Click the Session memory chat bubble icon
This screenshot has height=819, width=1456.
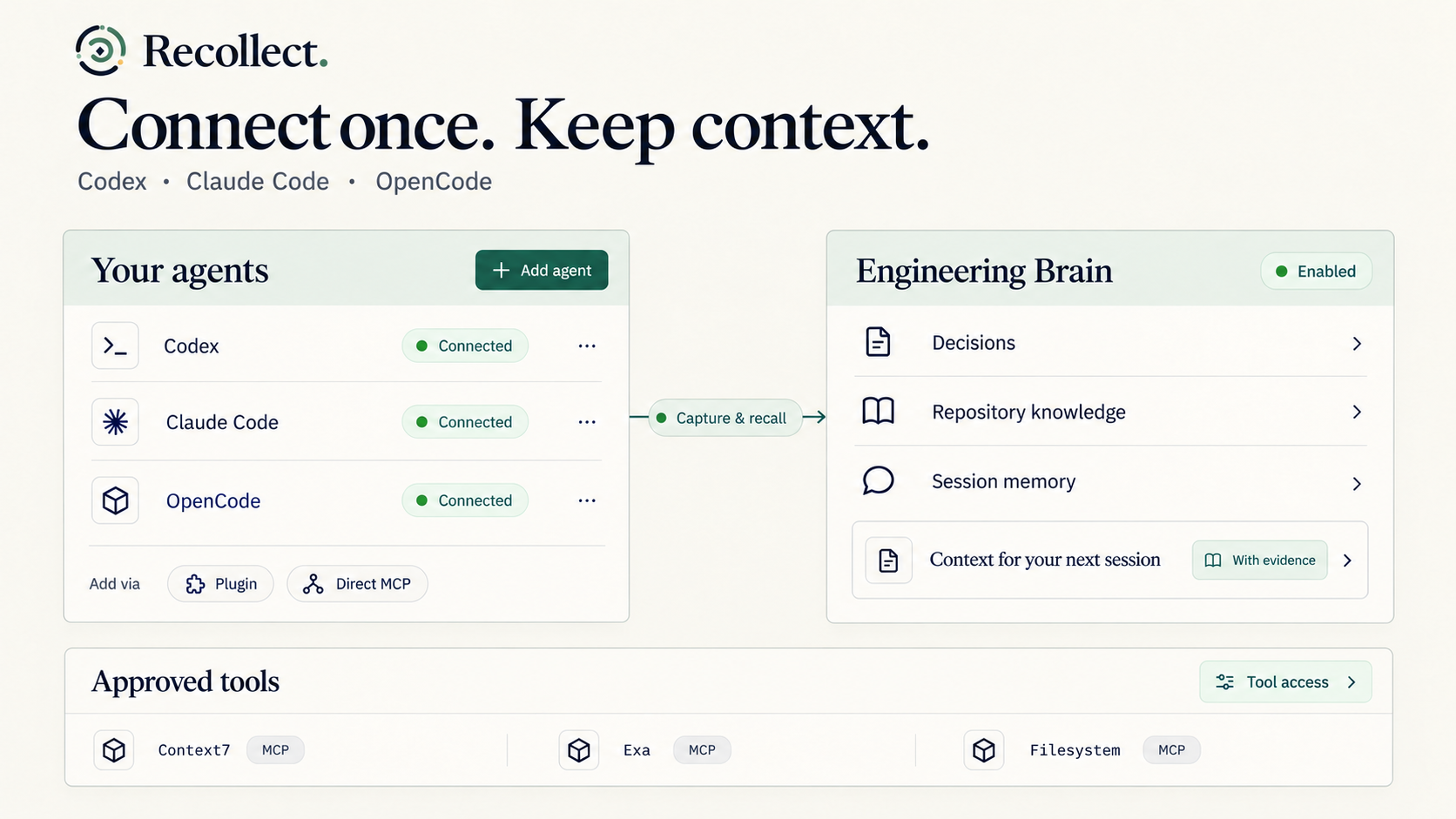point(878,480)
